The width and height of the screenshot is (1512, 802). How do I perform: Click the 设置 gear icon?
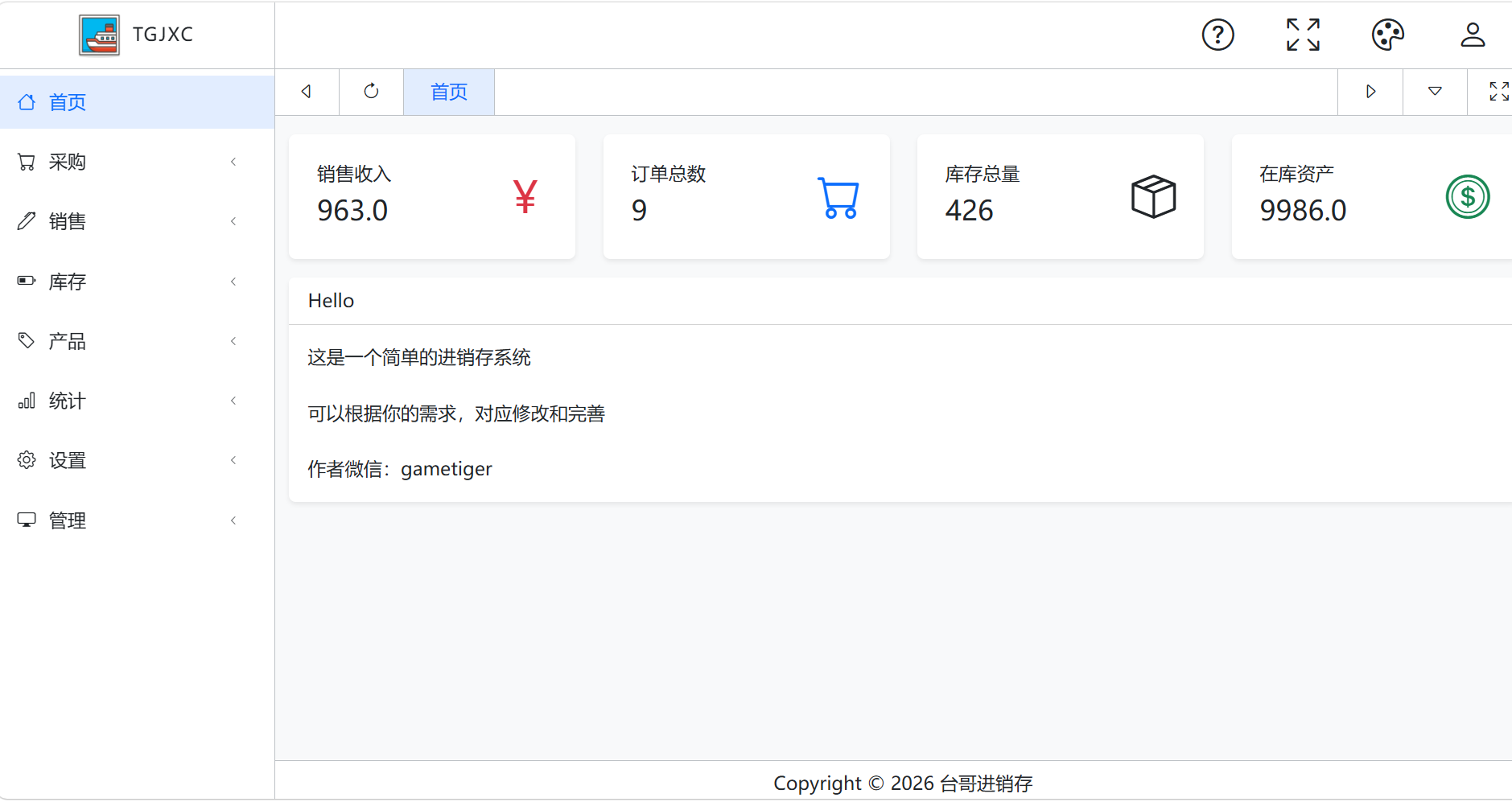click(x=27, y=460)
